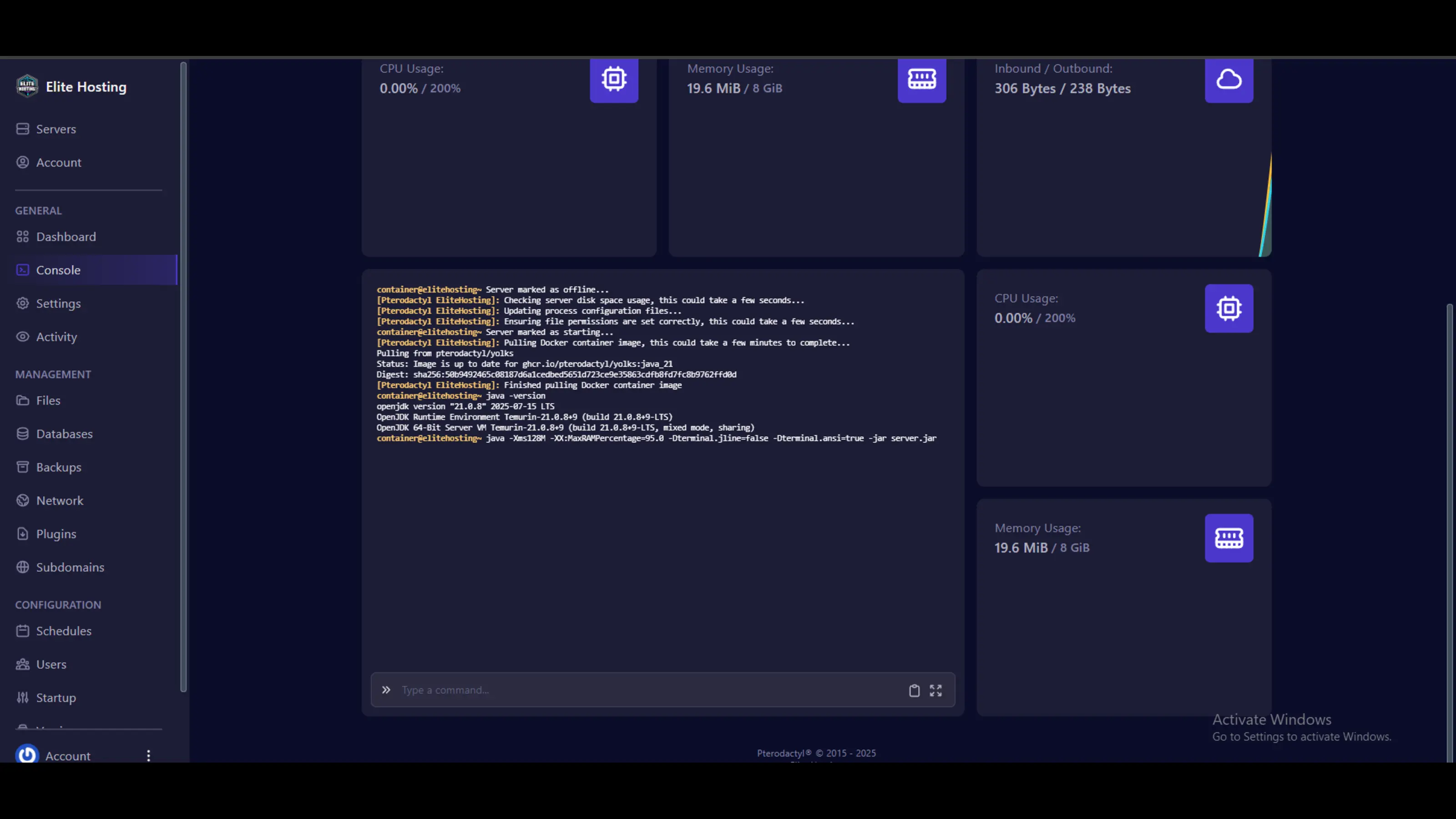Click the Elite Hosting logo

[26, 86]
